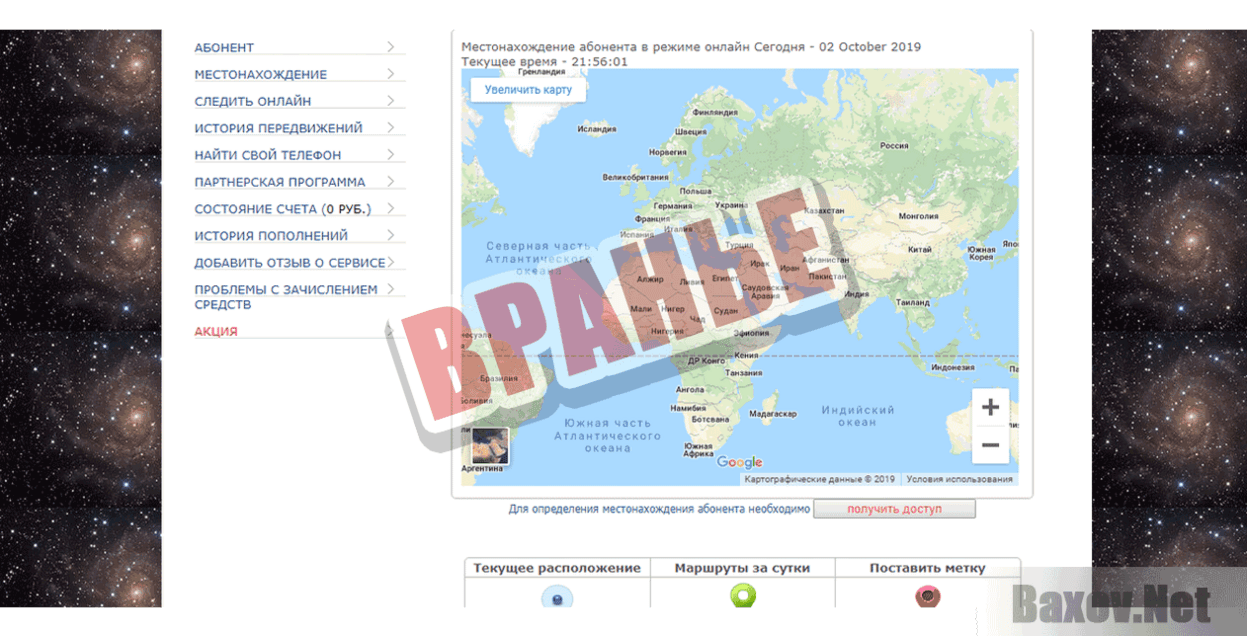The width and height of the screenshot is (1247, 636).
Task: Zoom in the map with plus button
Action: (x=990, y=408)
